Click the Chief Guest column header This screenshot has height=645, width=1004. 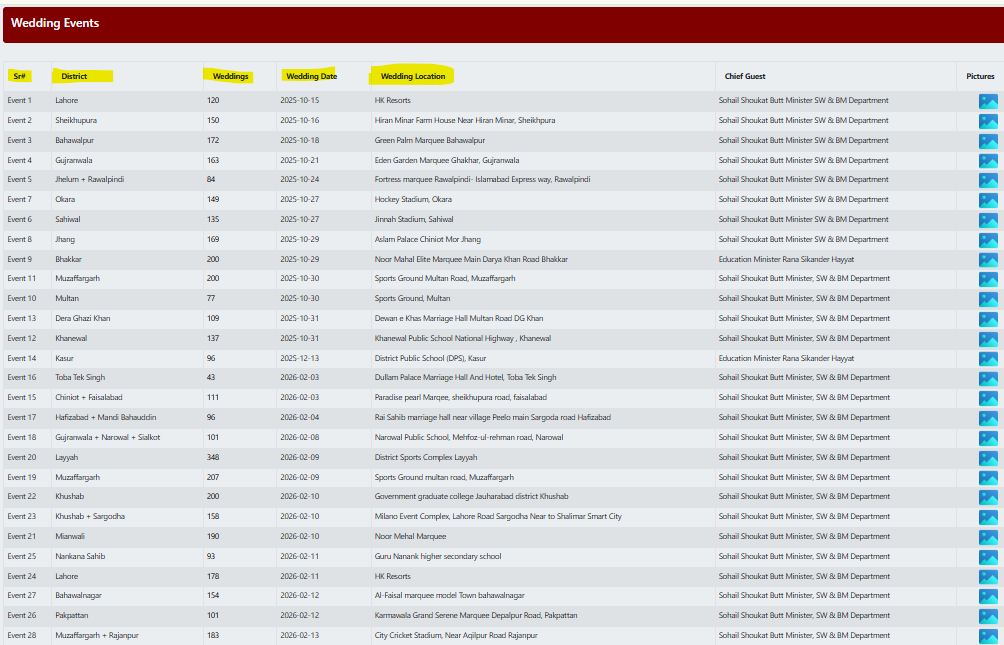[x=745, y=76]
